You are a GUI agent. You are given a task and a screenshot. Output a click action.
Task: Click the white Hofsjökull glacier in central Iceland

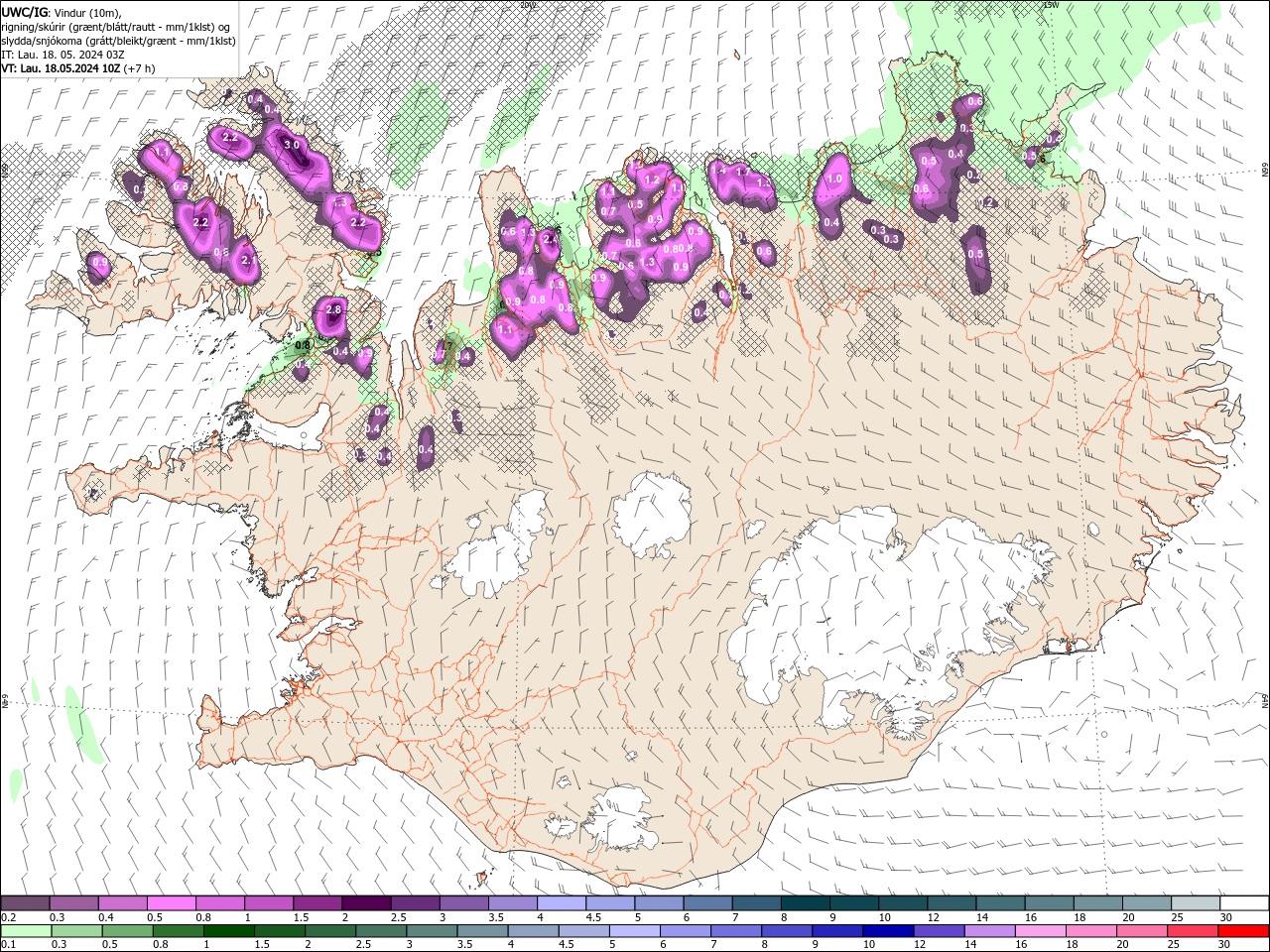(651, 514)
